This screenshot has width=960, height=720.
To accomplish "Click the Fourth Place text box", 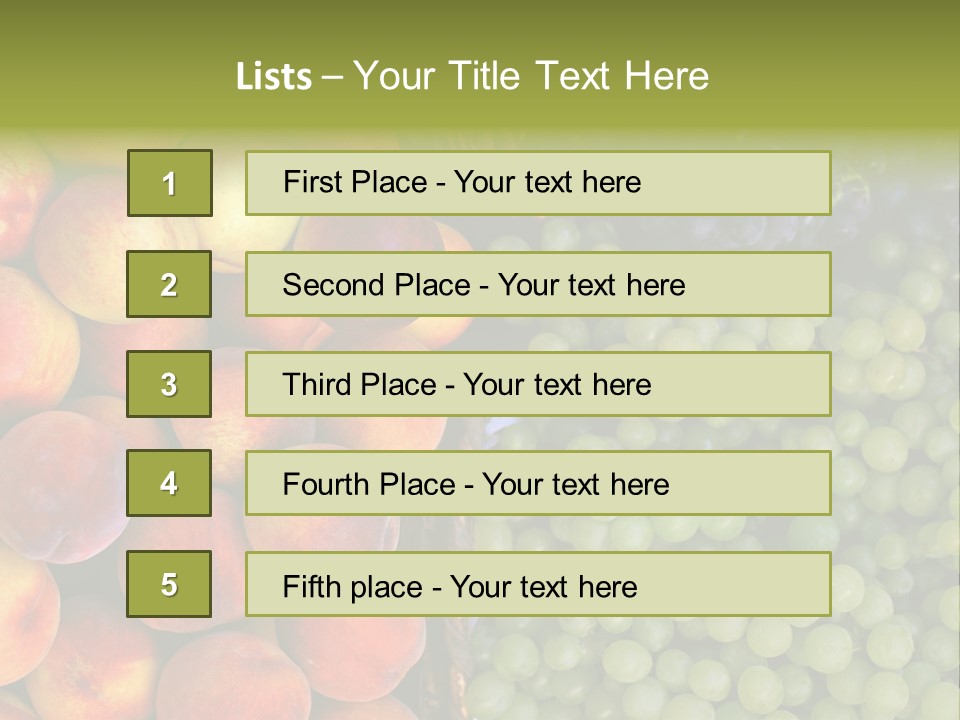I will pyautogui.click(x=538, y=483).
